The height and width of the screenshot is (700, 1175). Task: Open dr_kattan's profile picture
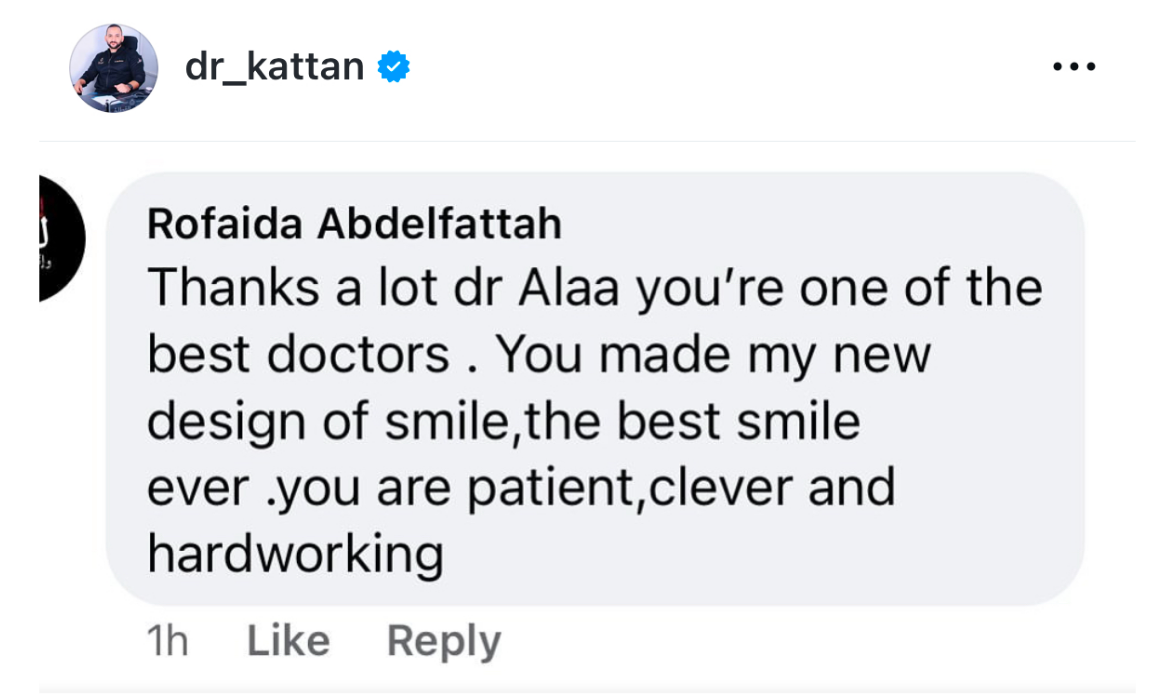pos(113,68)
